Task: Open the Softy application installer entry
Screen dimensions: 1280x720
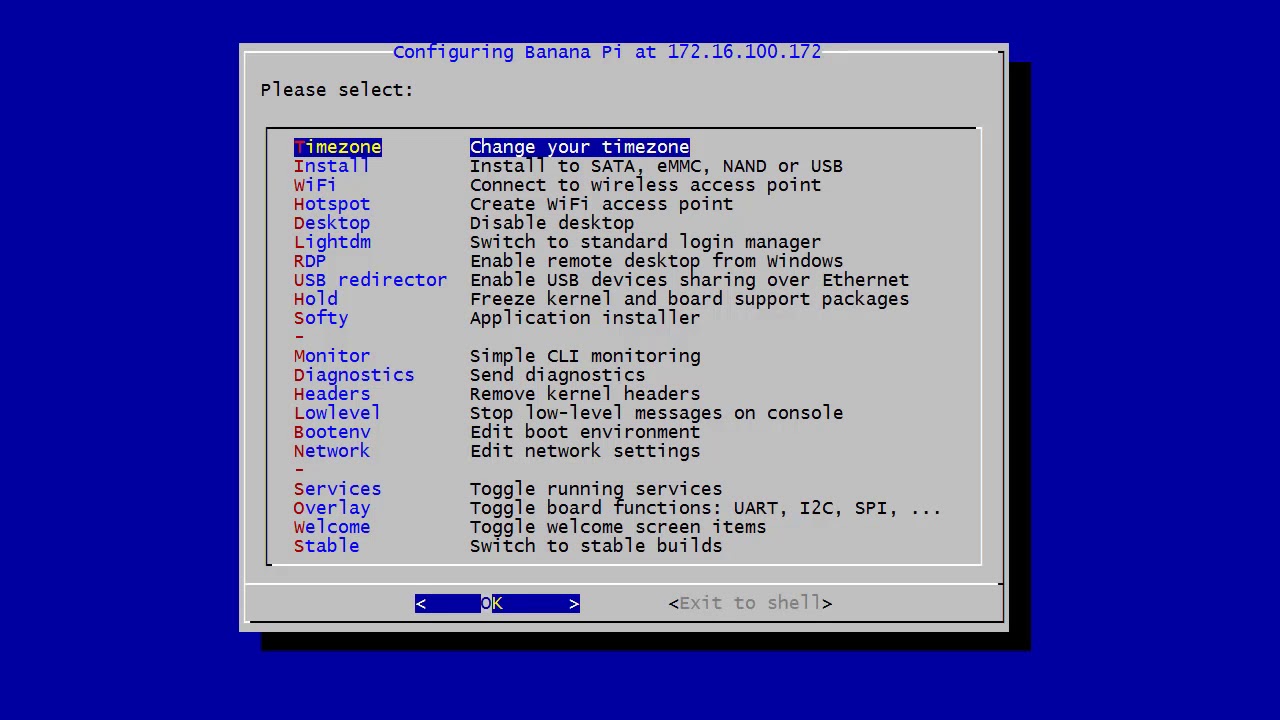Action: click(x=321, y=318)
